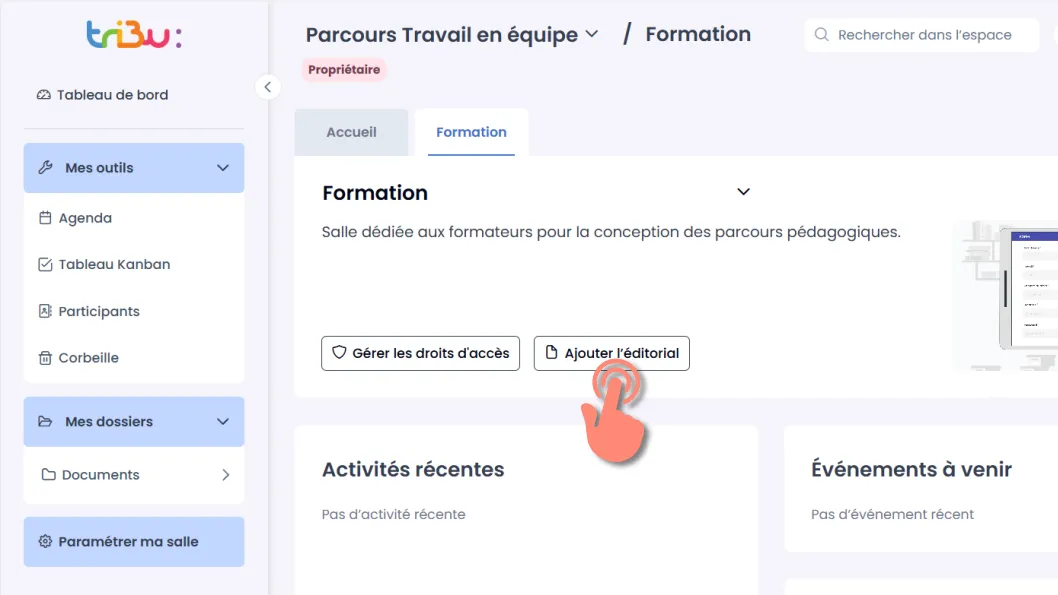Click the Corbeille trash icon
The height and width of the screenshot is (595, 1058).
pyautogui.click(x=45, y=358)
